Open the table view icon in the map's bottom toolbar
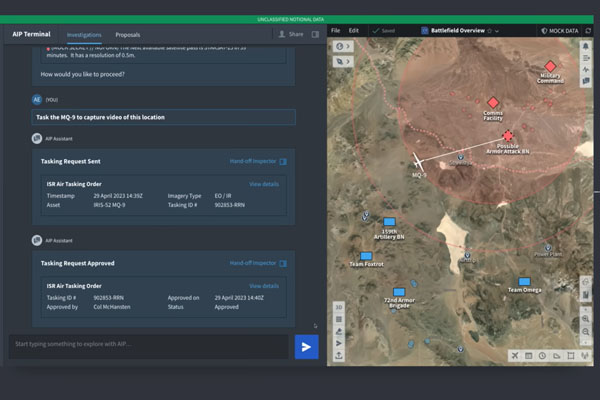The image size is (600, 400). pos(528,356)
